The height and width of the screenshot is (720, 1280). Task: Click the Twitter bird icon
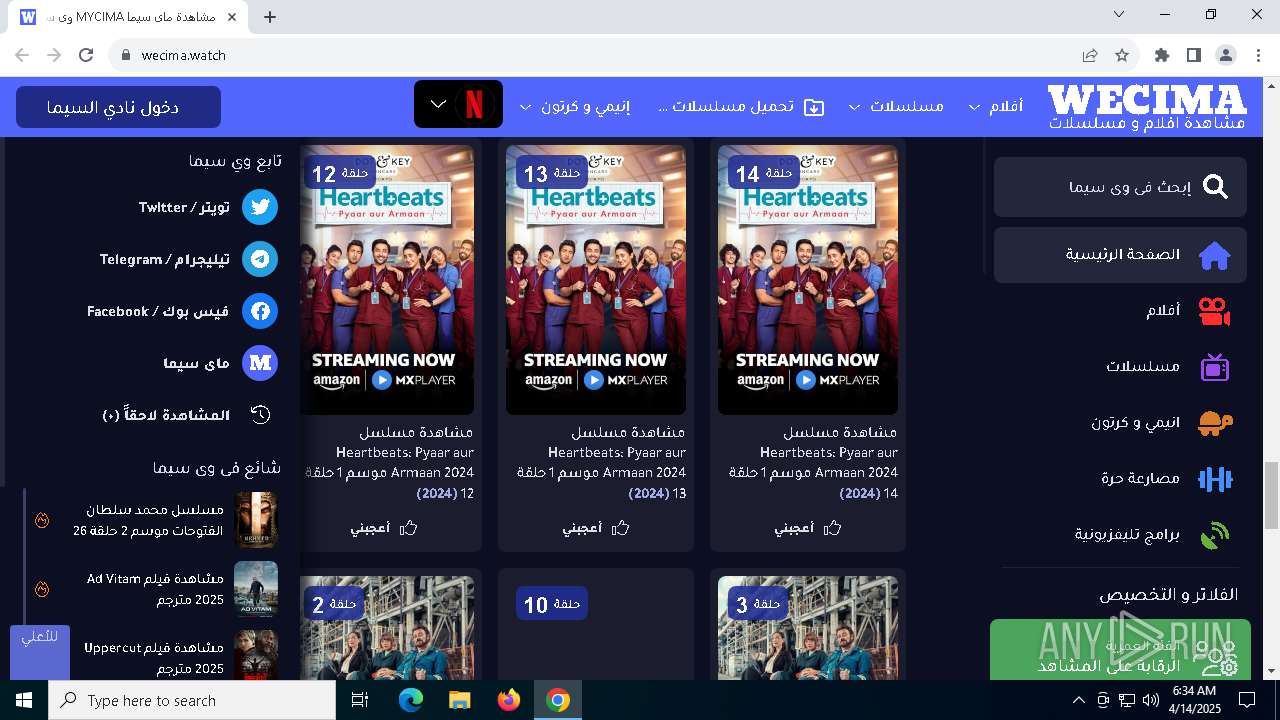pos(260,207)
